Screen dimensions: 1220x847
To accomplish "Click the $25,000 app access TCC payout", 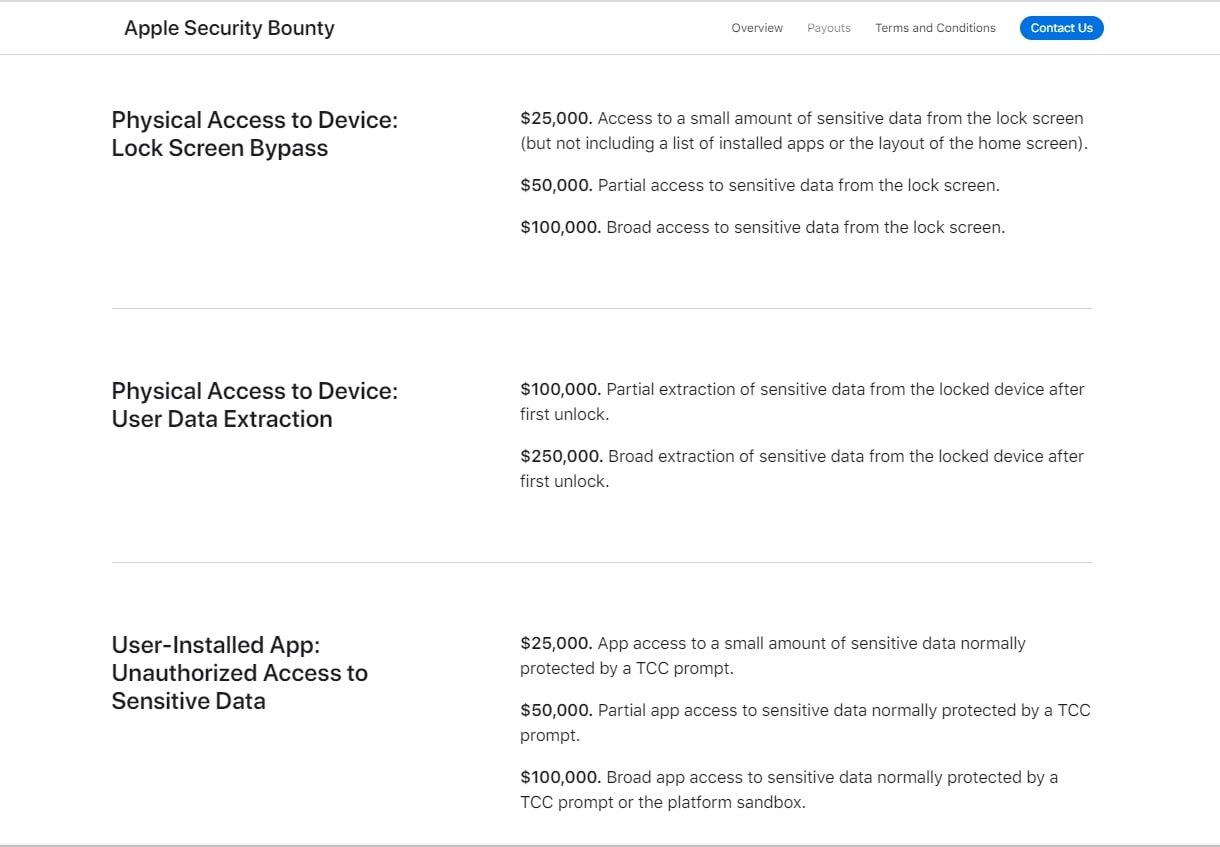I will (773, 656).
